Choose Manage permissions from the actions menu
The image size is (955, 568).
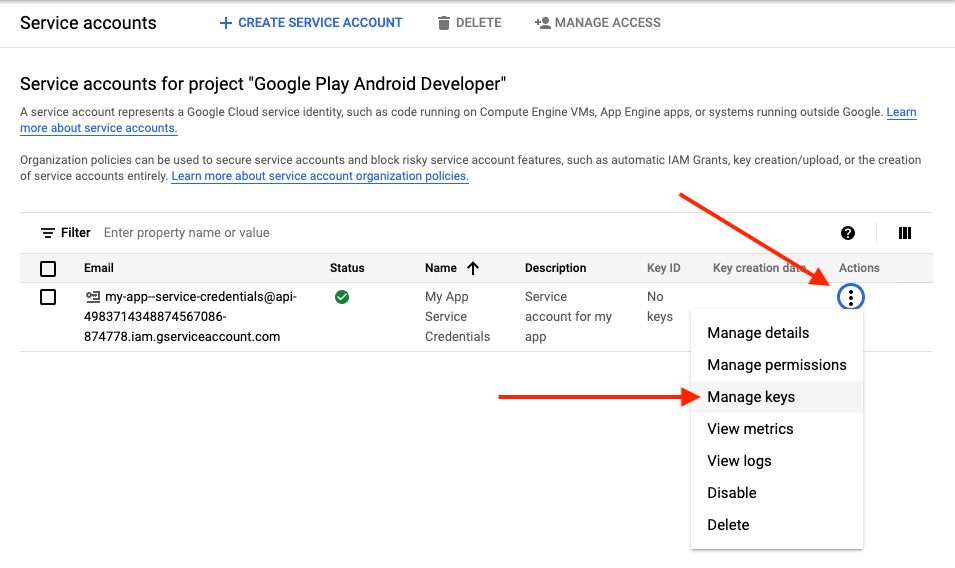point(777,365)
